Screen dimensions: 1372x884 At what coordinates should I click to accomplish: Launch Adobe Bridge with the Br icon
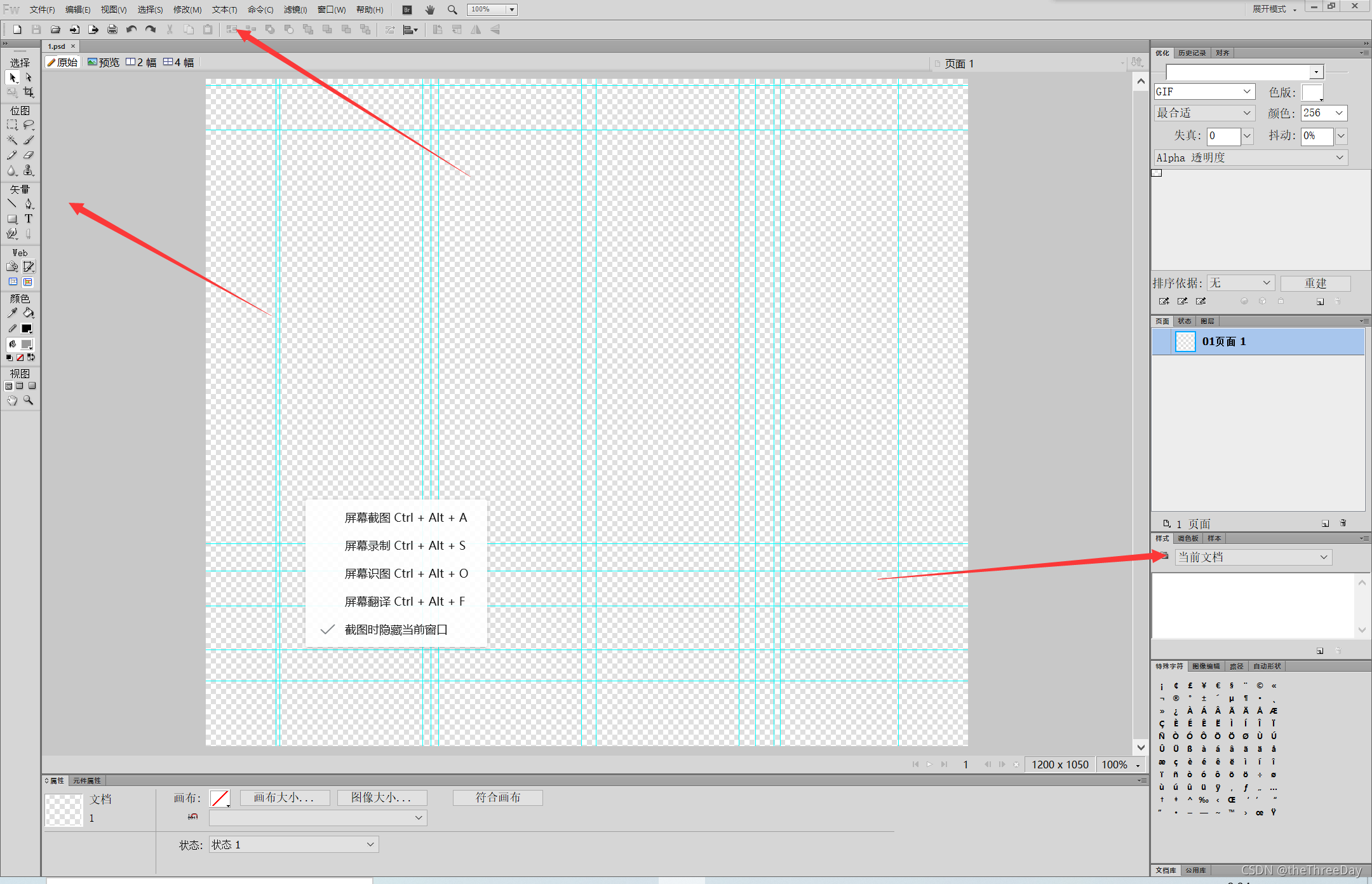[x=407, y=10]
